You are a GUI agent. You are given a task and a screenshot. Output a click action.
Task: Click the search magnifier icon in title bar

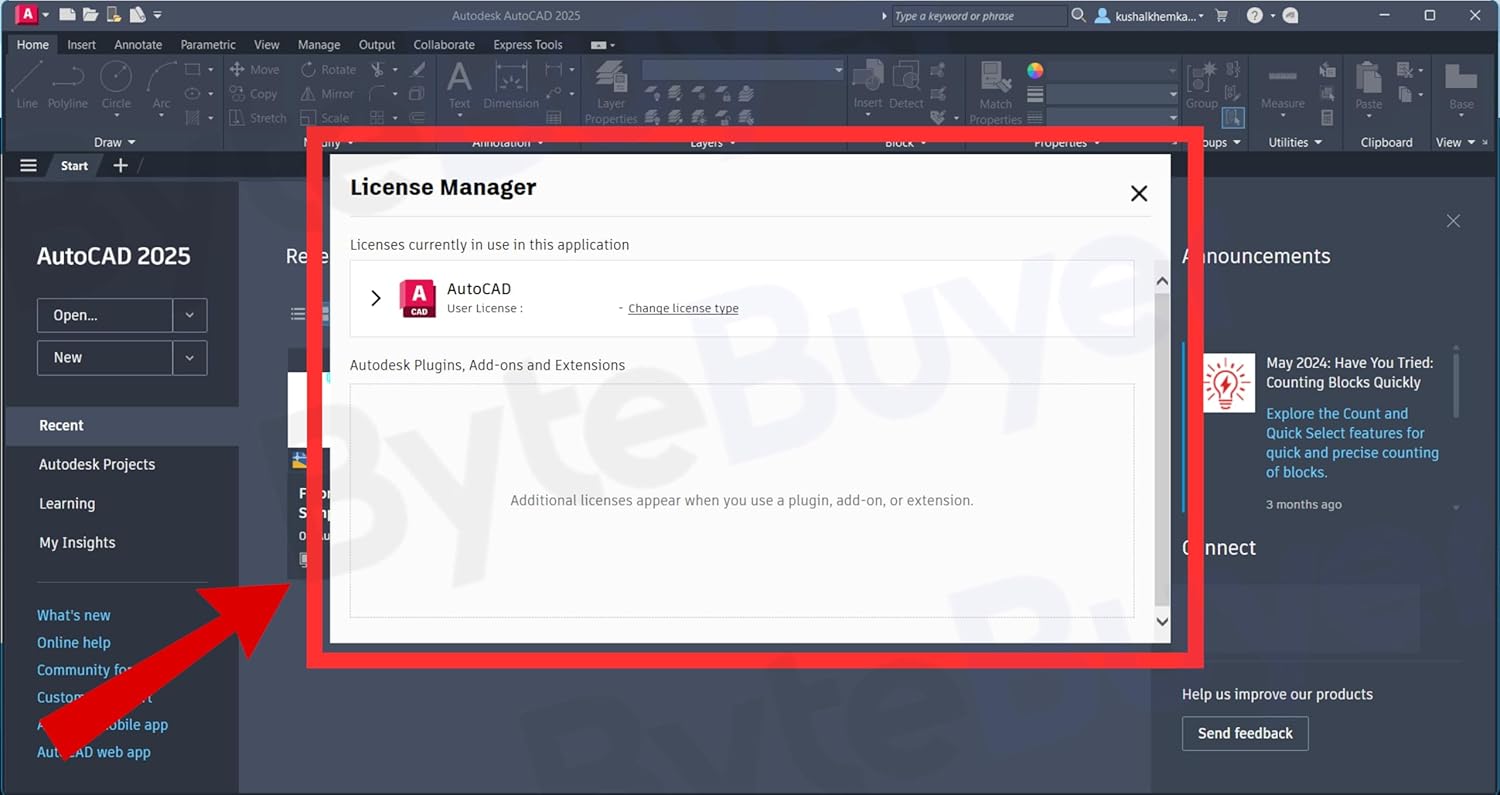(1078, 15)
